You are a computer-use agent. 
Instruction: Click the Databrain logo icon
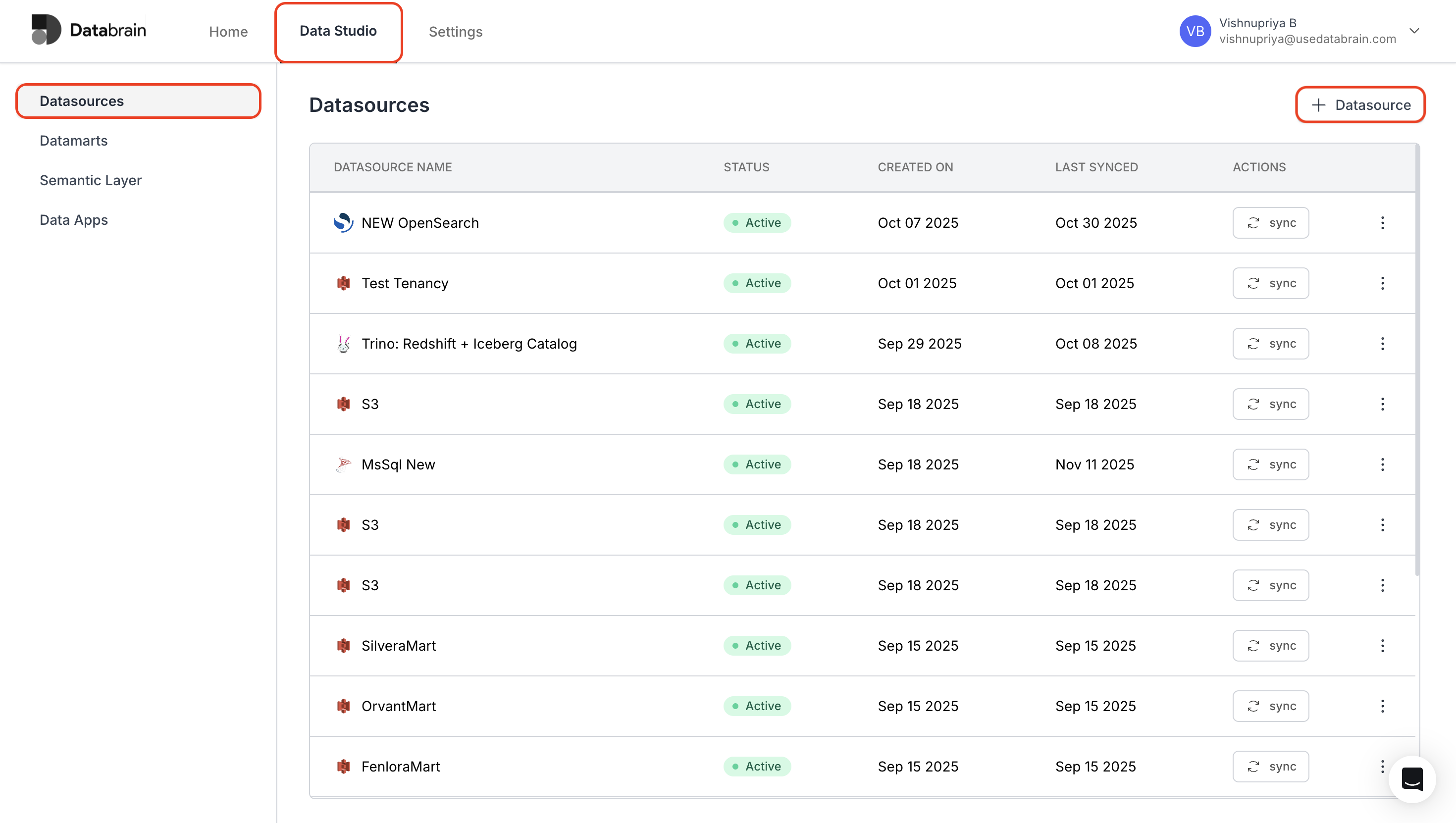click(x=47, y=30)
